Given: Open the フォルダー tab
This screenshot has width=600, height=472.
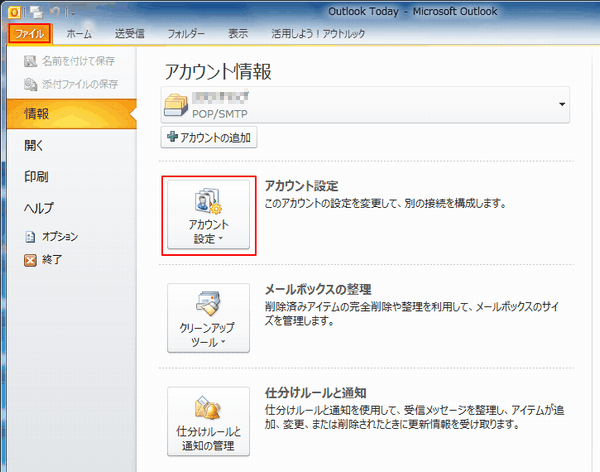Looking at the screenshot, I should coord(186,34).
